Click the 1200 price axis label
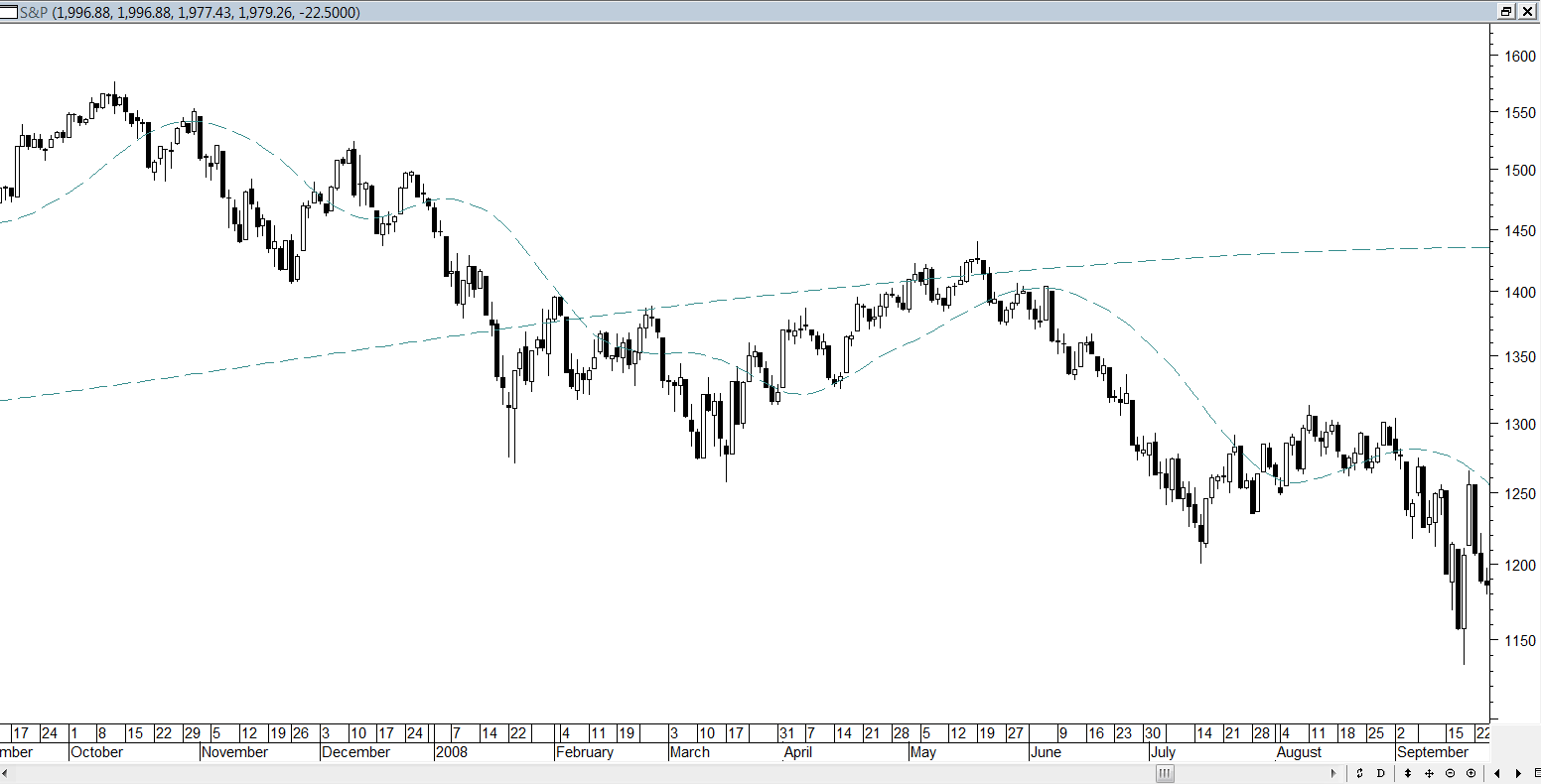Screen dimensions: 1541x784 (x=1520, y=566)
